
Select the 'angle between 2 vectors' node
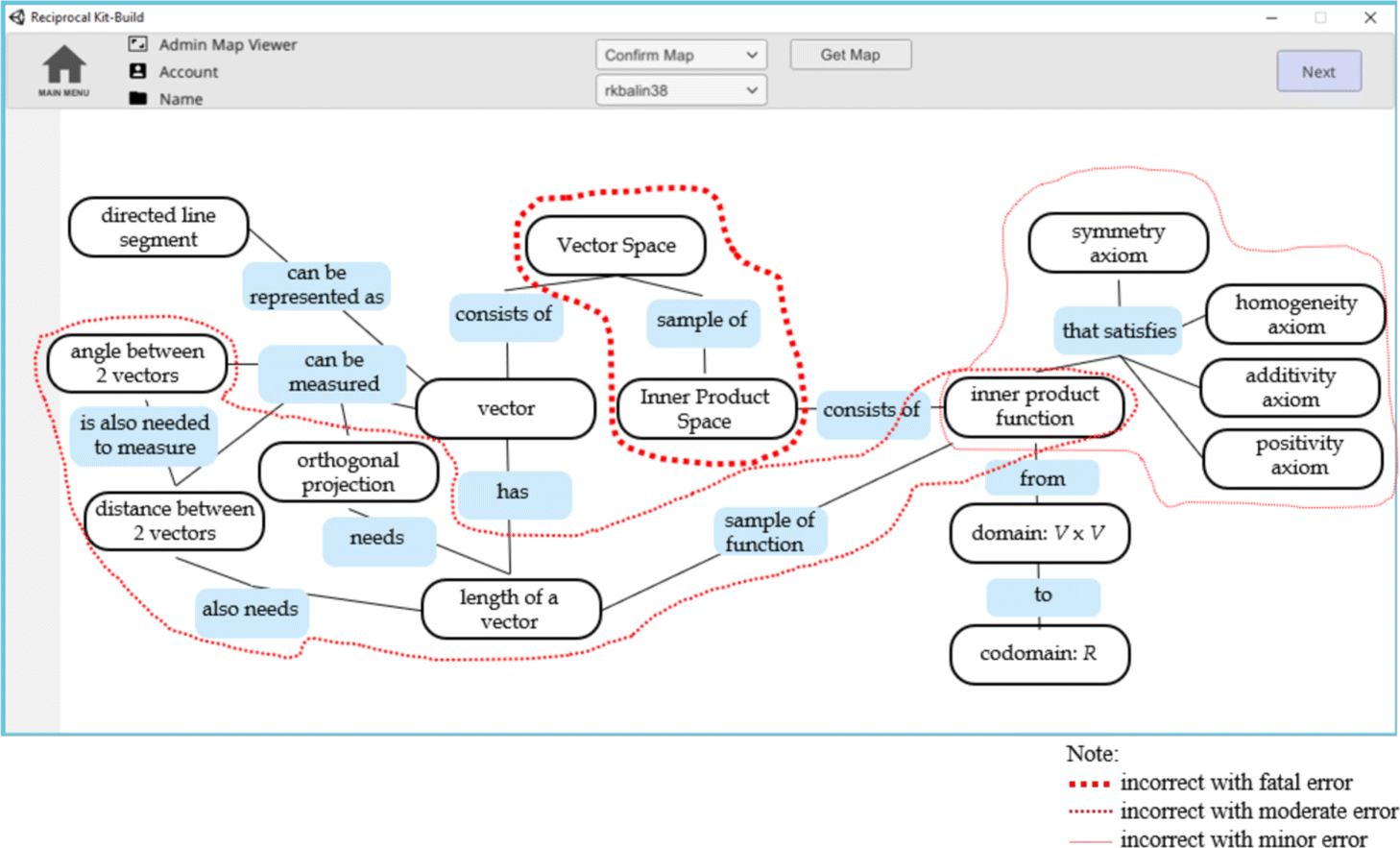(137, 363)
